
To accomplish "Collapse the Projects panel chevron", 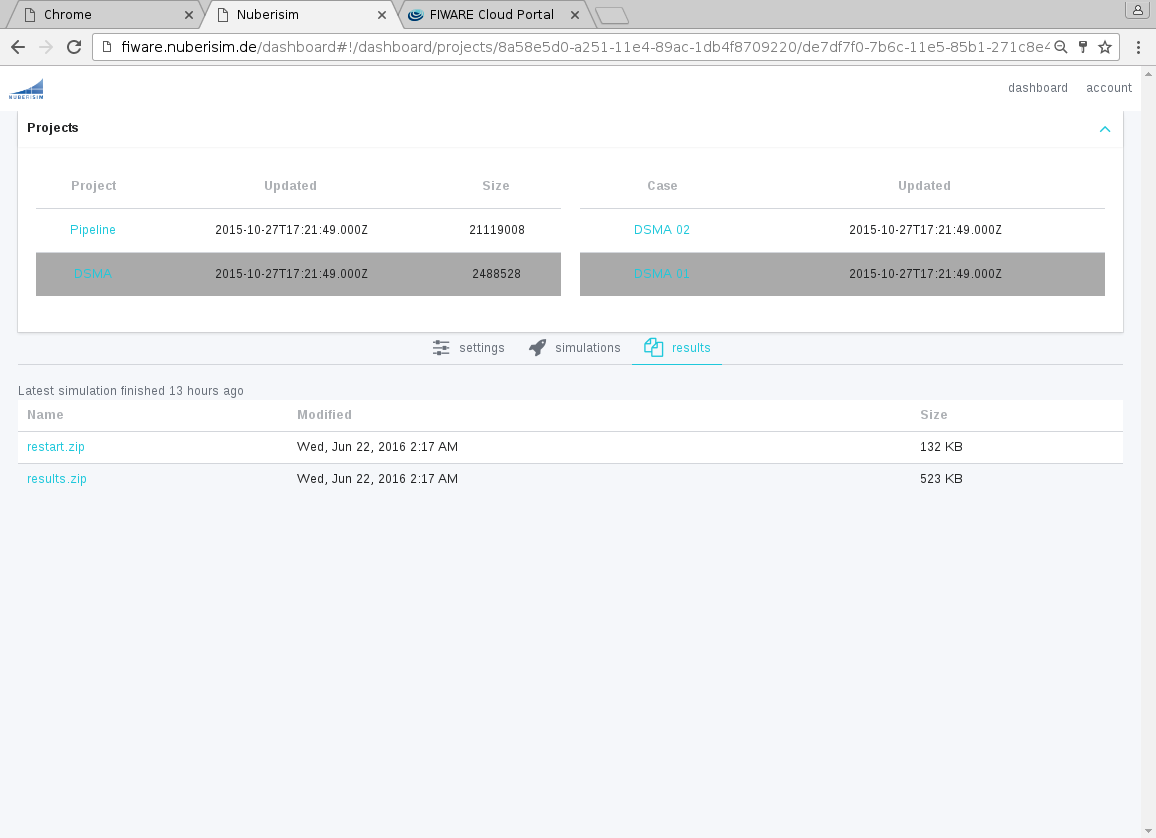I will 1105,129.
